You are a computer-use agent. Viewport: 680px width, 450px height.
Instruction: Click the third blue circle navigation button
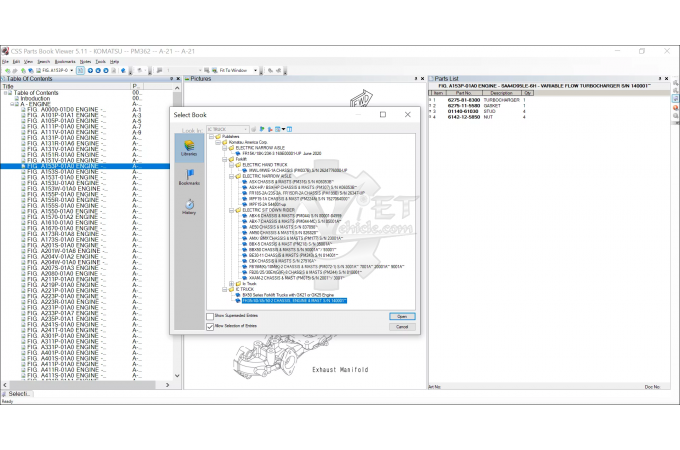[105, 70]
